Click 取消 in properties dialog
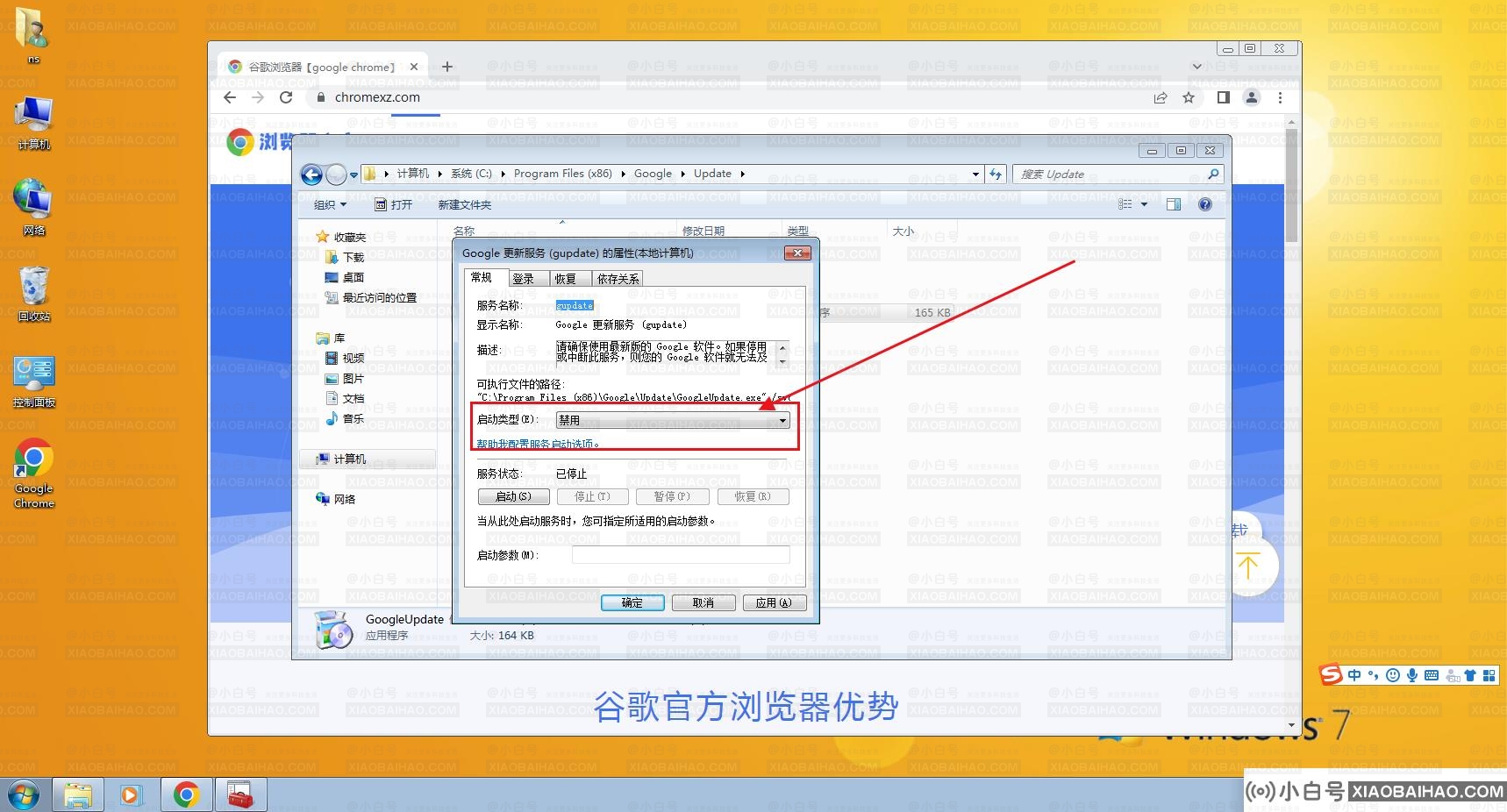1507x812 pixels. point(704,603)
